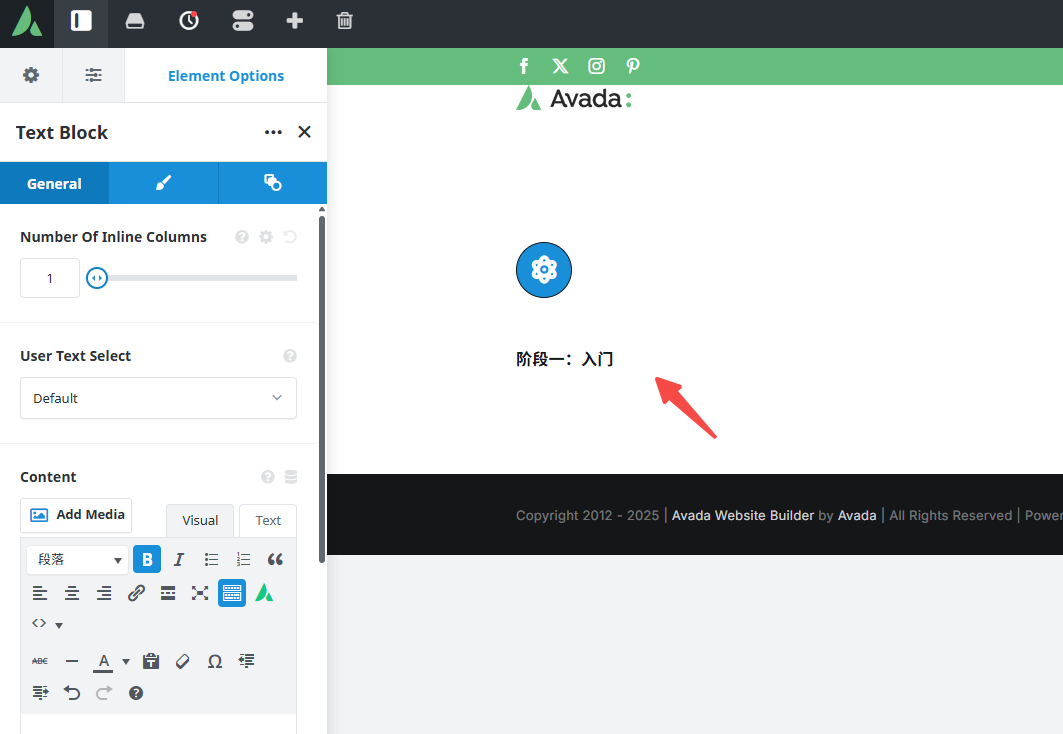Click the plus icon in the top toolbar
1063x734 pixels.
(x=294, y=20)
